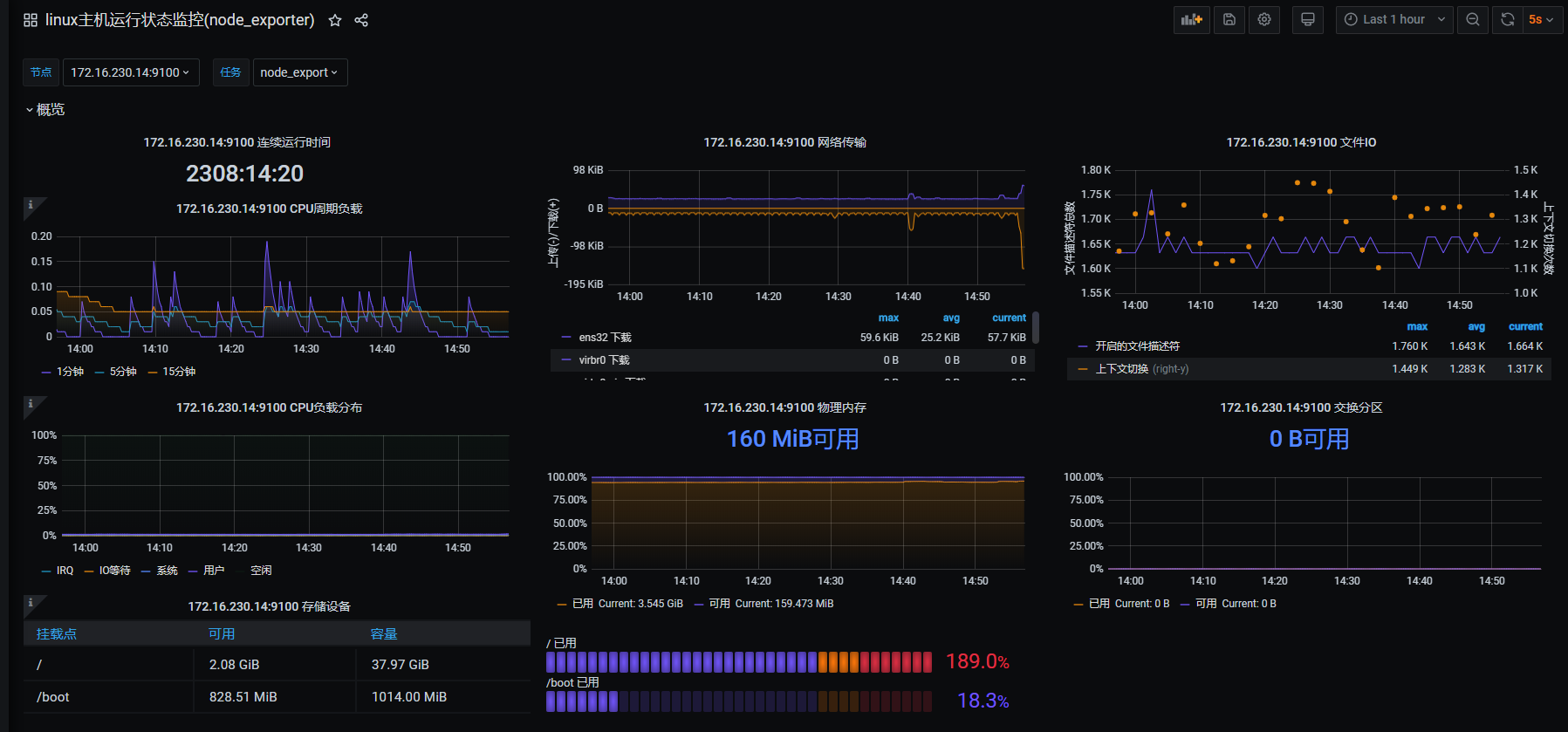1568x732 pixels.
Task: Change the 15分钟 series color swatch
Action: click(x=153, y=373)
